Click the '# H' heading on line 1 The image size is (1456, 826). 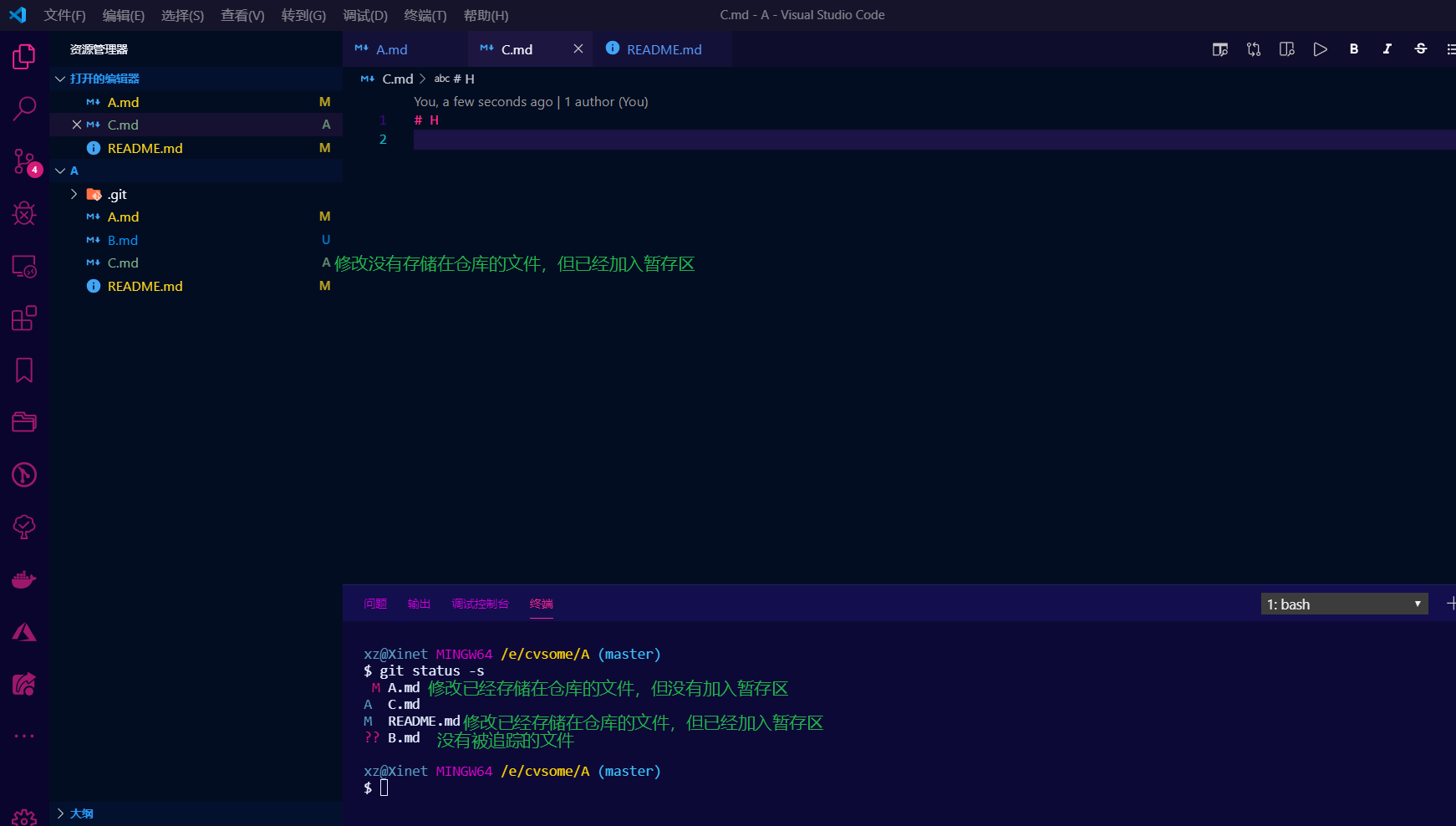(426, 120)
